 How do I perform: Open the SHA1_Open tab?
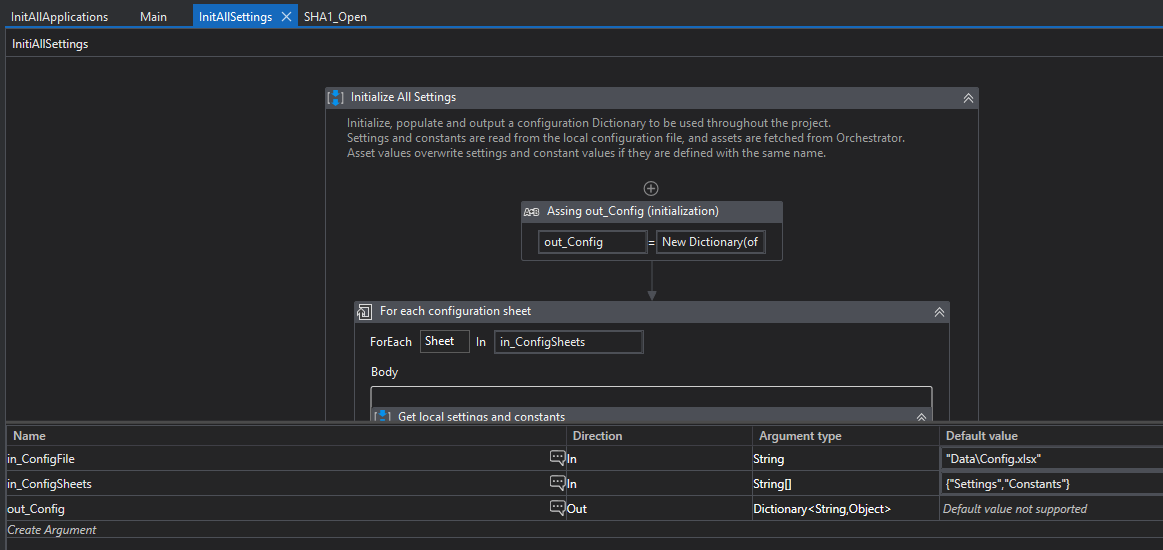pyautogui.click(x=335, y=17)
